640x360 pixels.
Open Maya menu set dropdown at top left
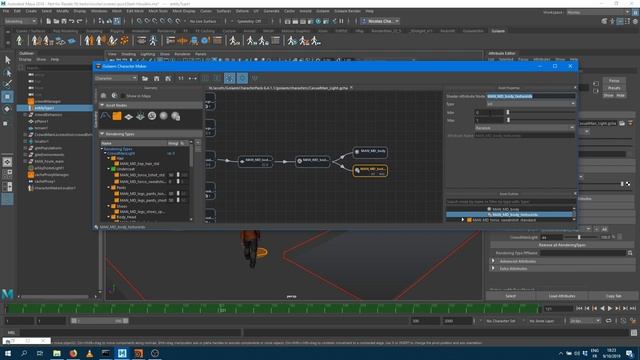tap(20, 21)
